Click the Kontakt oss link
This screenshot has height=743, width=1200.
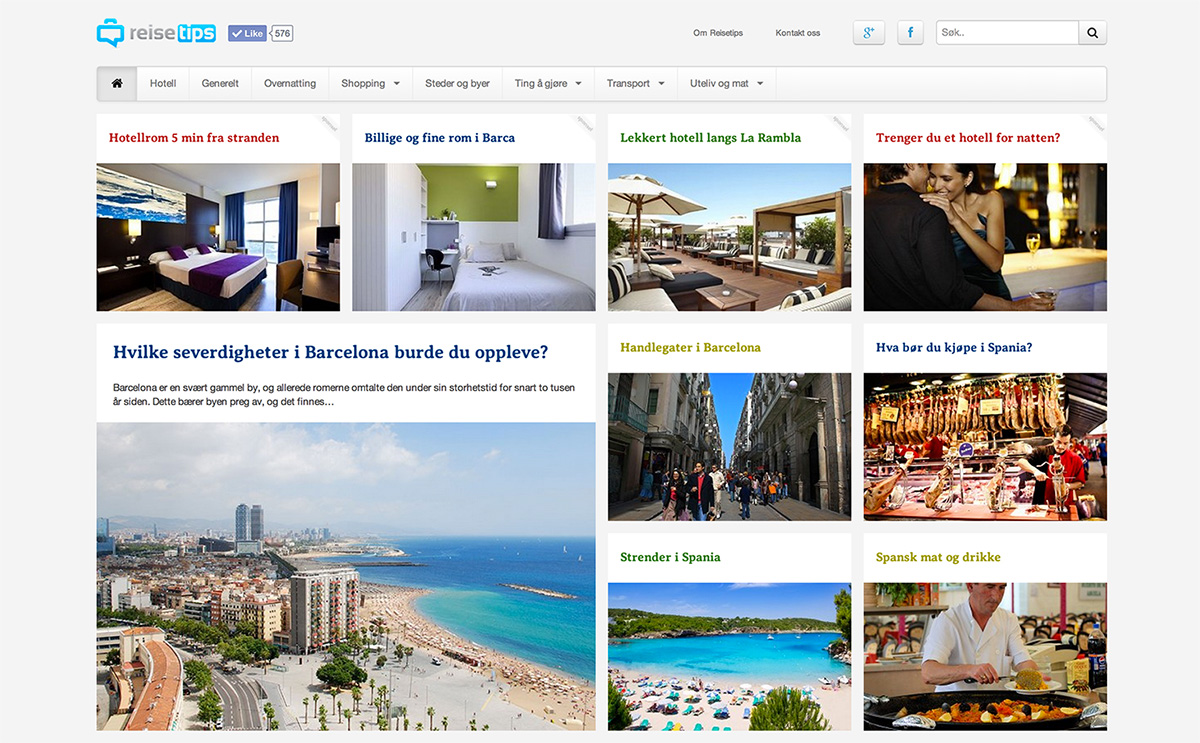(797, 33)
